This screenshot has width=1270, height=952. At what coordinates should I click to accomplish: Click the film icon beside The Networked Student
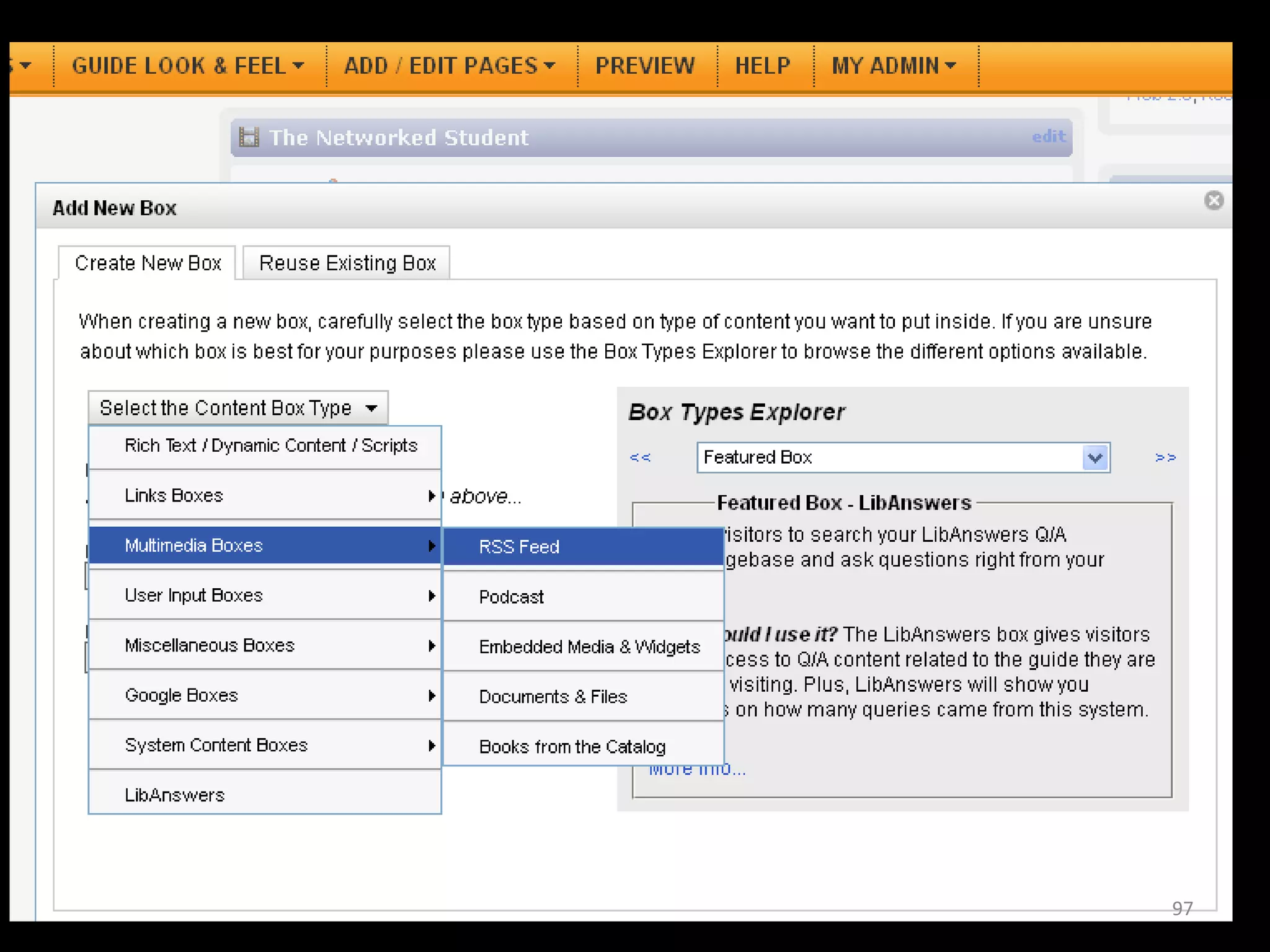pyautogui.click(x=249, y=137)
